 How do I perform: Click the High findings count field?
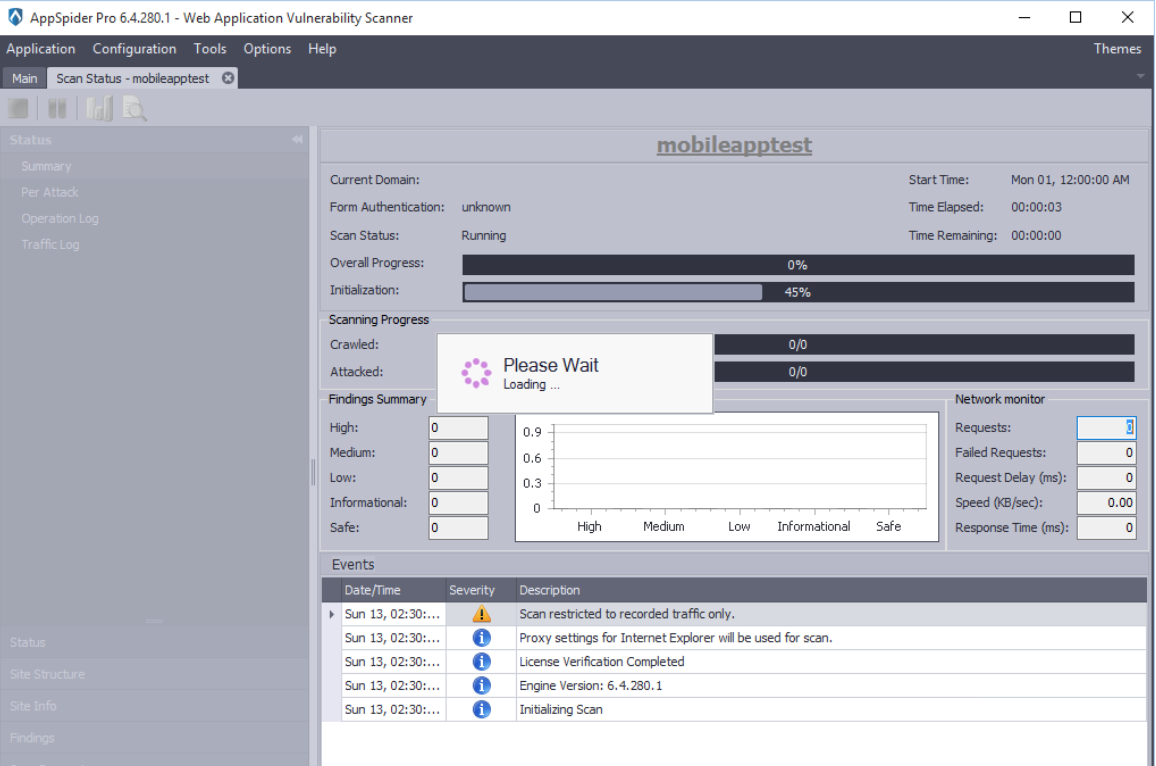click(458, 428)
